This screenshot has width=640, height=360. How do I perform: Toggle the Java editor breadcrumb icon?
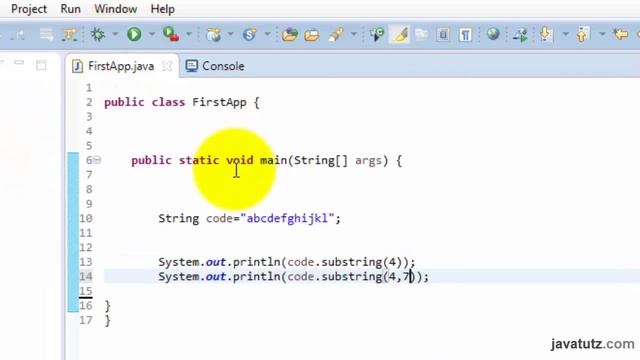377,35
